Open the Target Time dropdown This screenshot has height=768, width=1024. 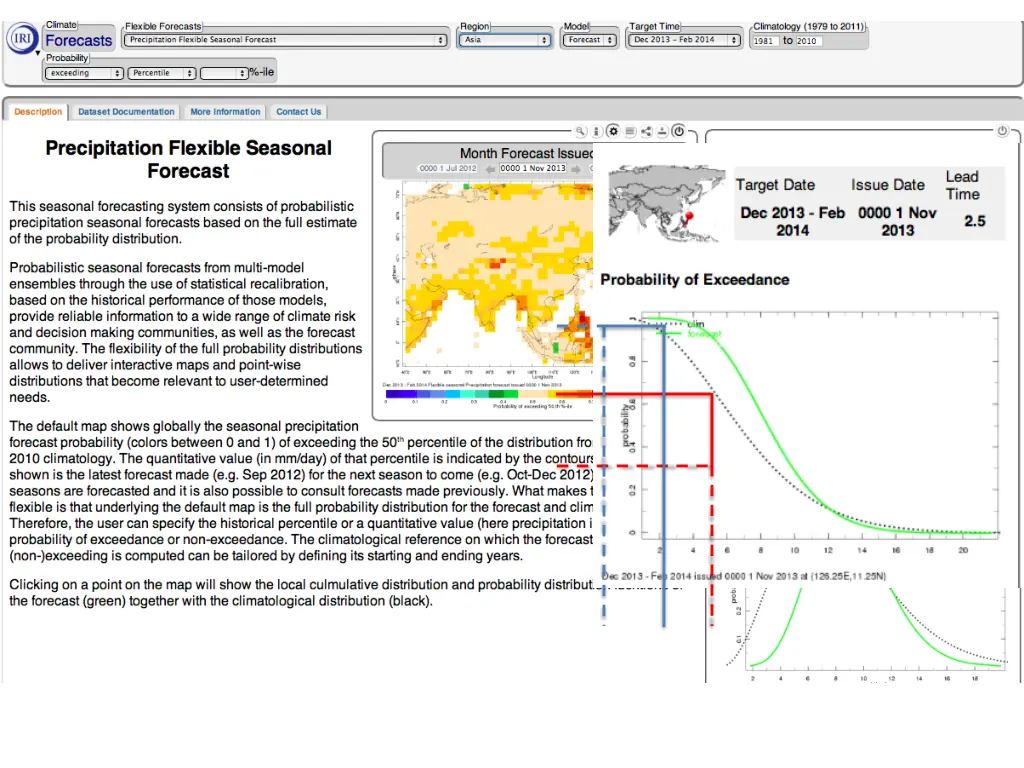[684, 40]
